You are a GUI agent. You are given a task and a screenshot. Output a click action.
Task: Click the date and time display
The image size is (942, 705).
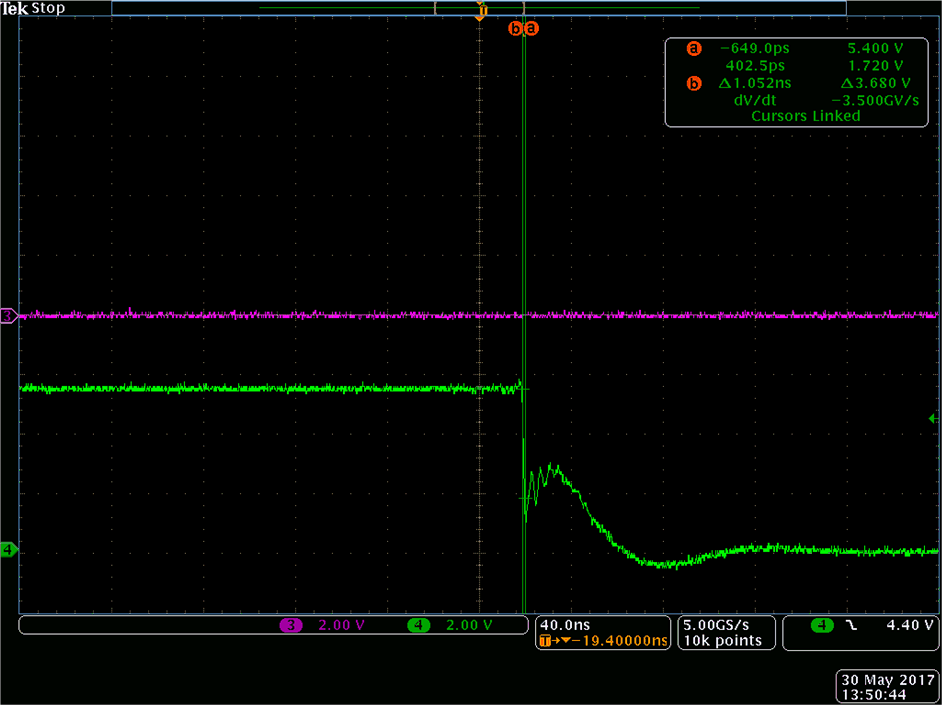tap(886, 685)
